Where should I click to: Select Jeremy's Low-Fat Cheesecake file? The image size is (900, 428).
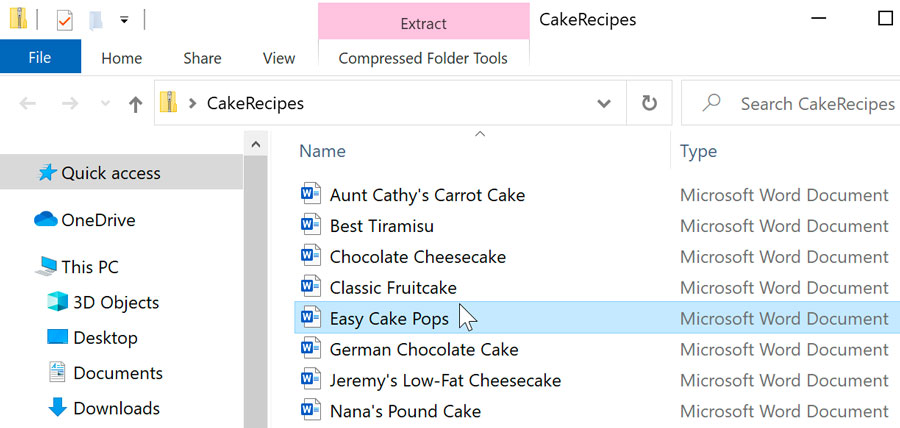pyautogui.click(x=445, y=380)
